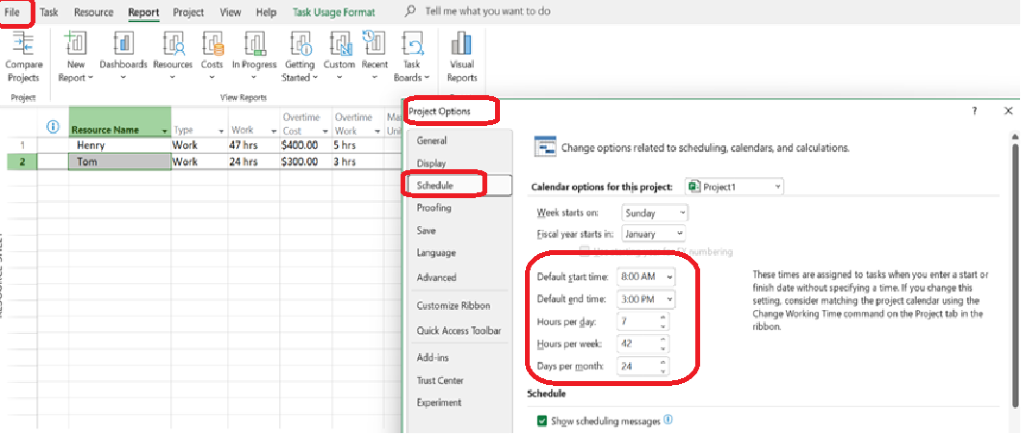Toggle Show scheduling messages checkbox

coord(542,421)
